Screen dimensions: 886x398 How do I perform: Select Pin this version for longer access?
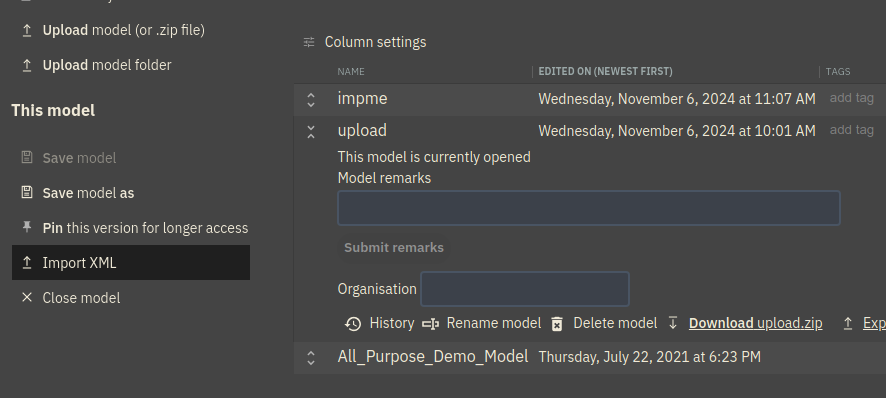(145, 228)
